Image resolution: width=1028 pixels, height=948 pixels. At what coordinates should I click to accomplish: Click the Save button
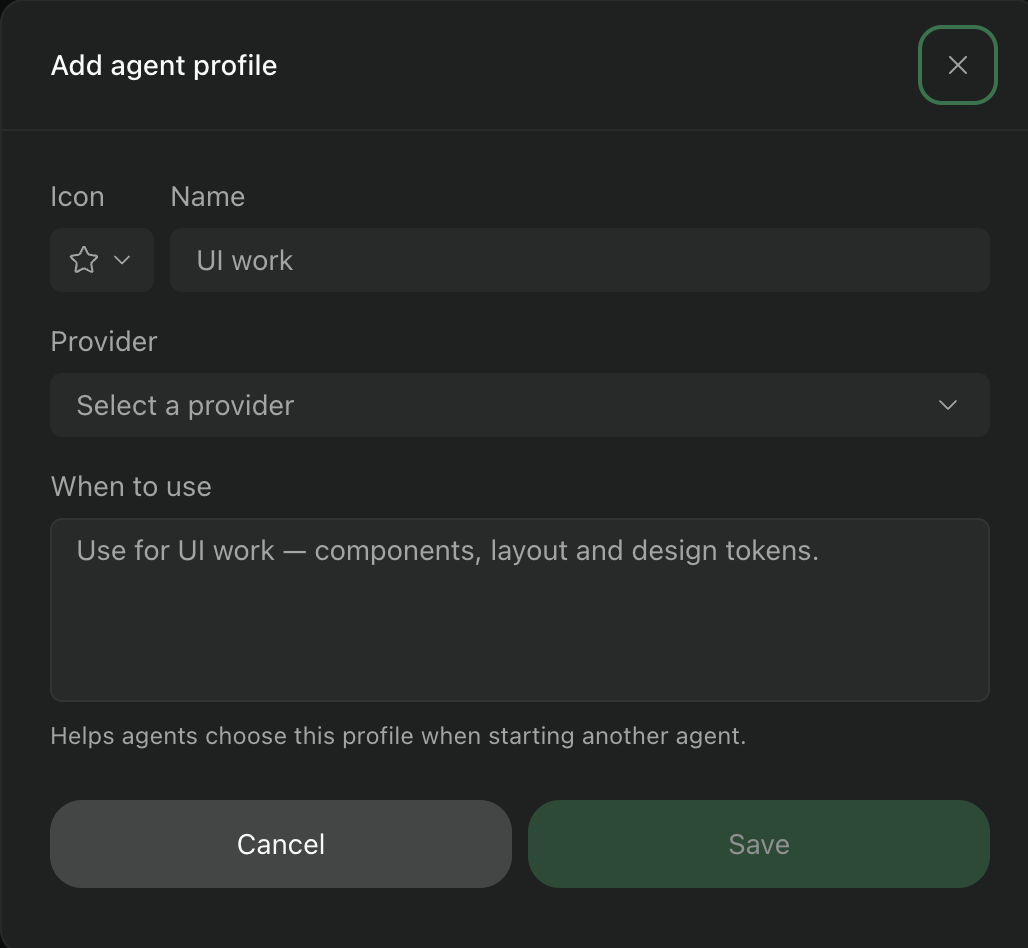tap(759, 844)
